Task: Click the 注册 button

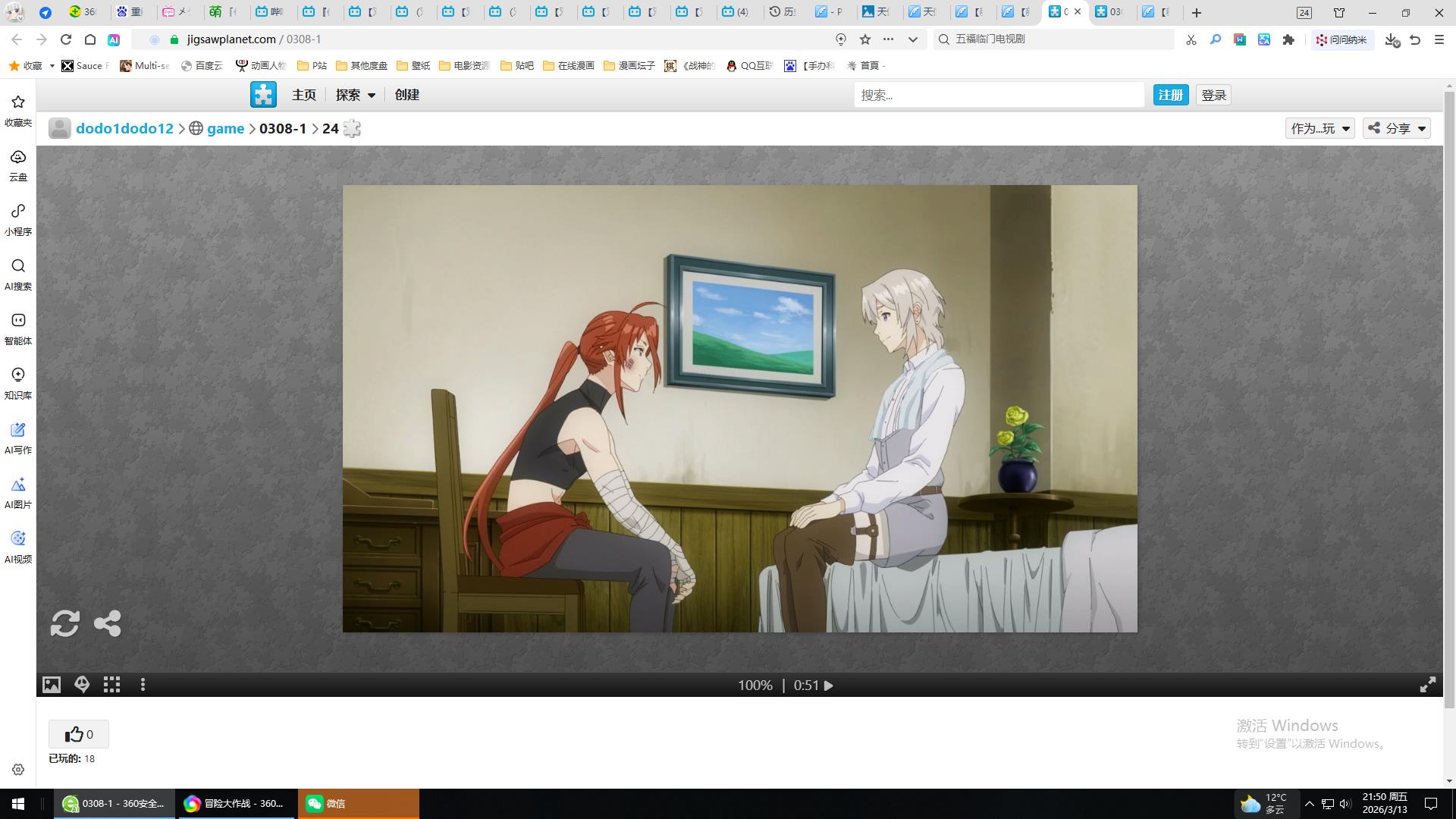Action: 1170,95
